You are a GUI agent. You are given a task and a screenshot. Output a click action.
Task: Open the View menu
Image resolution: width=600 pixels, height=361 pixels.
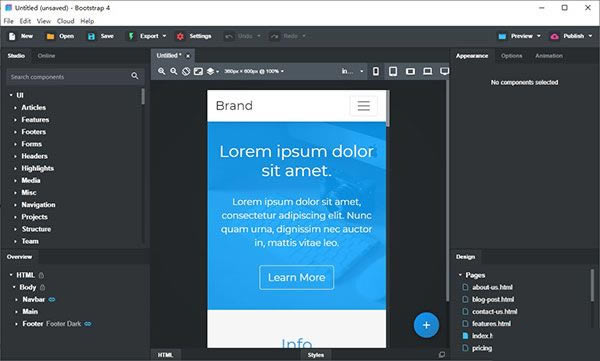[44, 21]
